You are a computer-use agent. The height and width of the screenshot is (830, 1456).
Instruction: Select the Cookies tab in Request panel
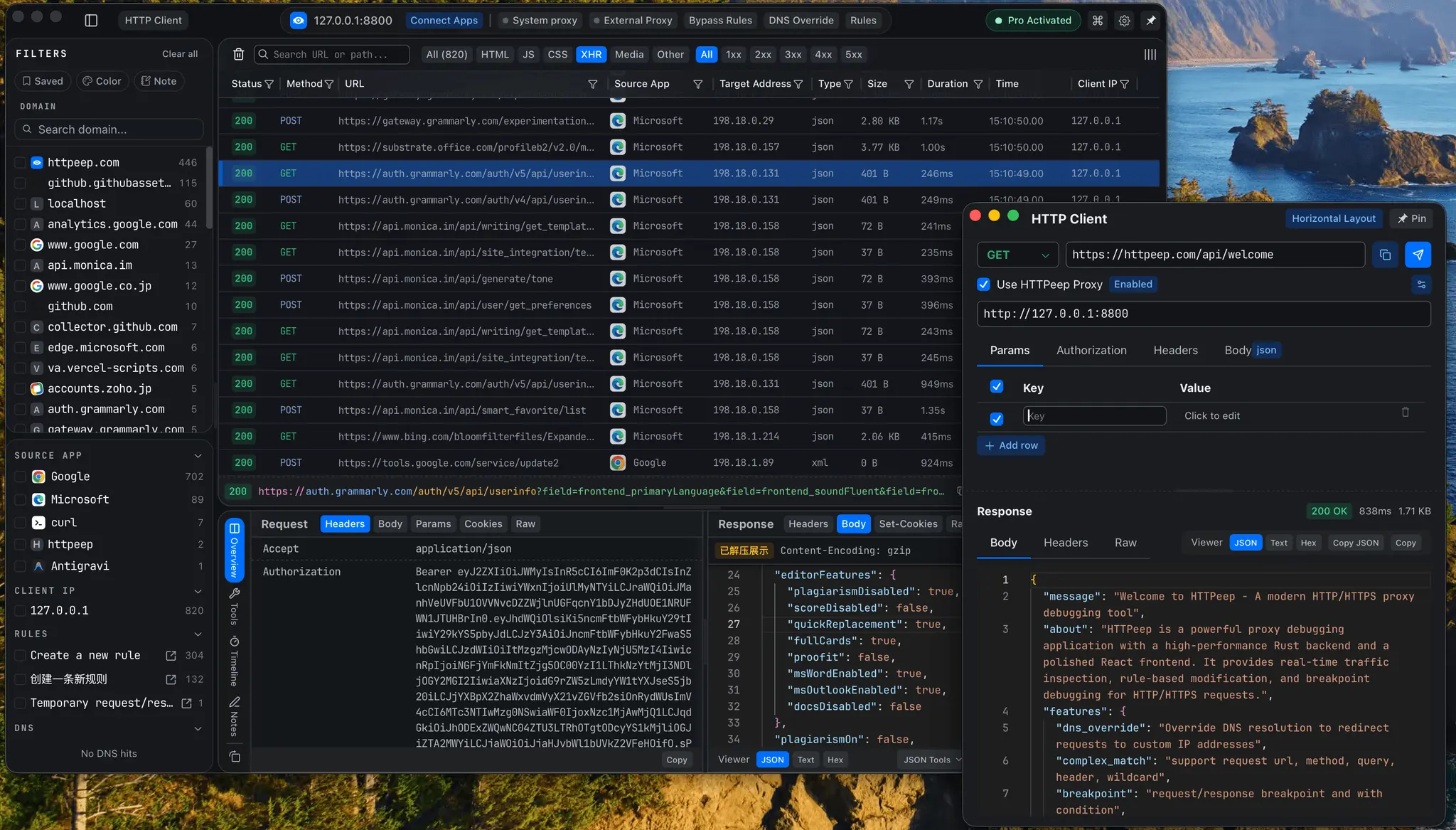[483, 524]
